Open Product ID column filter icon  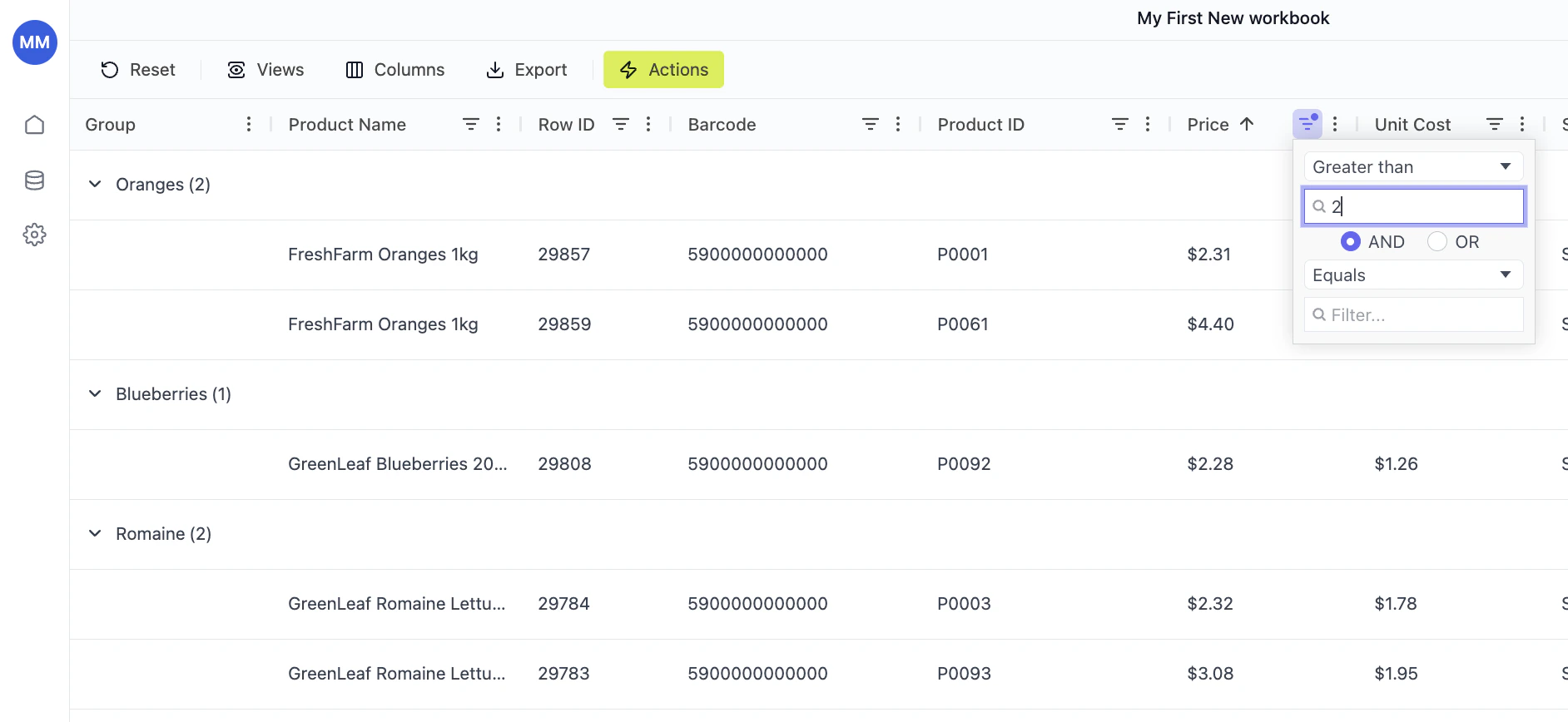coord(1120,124)
